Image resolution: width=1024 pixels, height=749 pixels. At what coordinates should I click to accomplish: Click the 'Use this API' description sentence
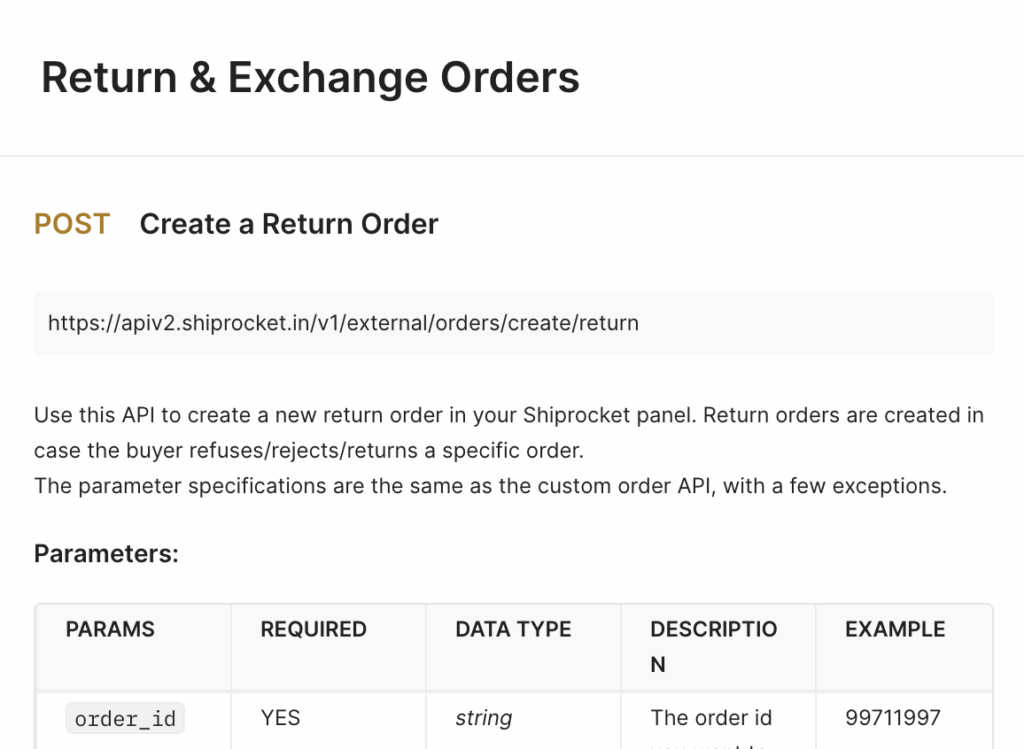tap(300, 415)
